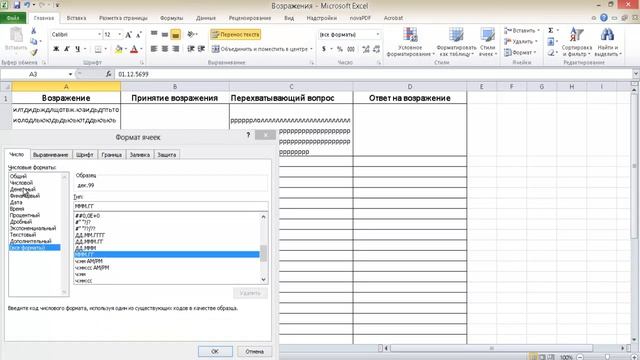Open Стили ячеек gallery
Viewport: 640px width, 360px height.
click(x=487, y=42)
